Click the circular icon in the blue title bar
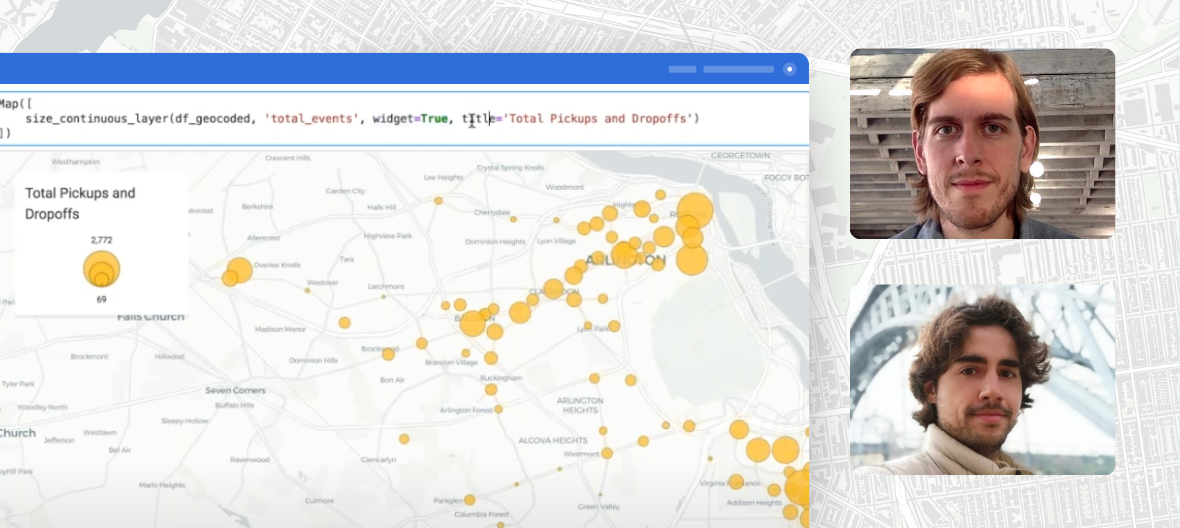 point(790,69)
